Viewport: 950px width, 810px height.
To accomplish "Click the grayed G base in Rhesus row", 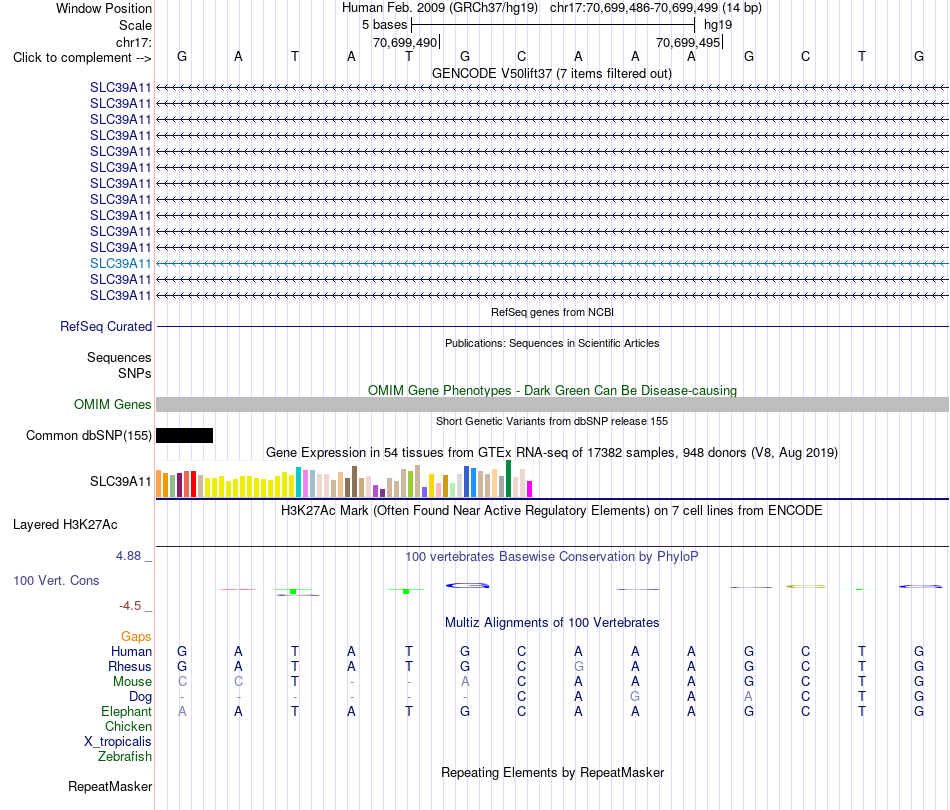I will point(579,666).
